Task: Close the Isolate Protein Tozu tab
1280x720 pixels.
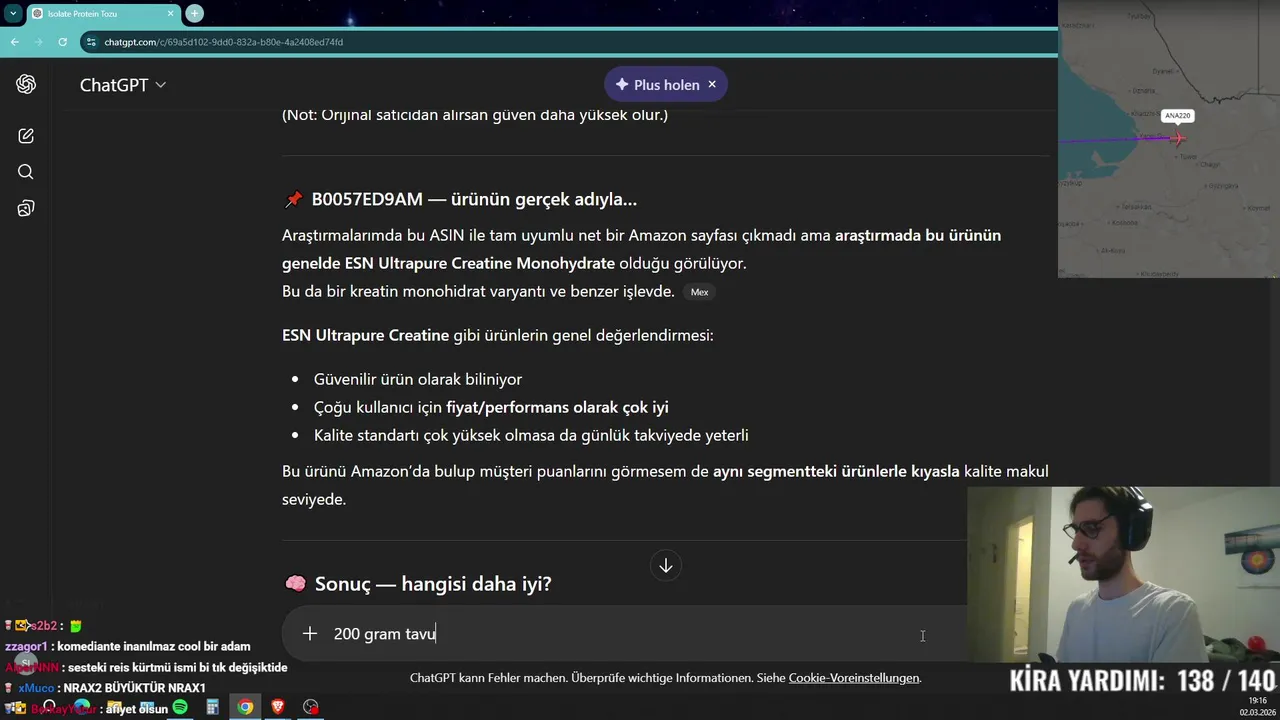Action: 170,14
